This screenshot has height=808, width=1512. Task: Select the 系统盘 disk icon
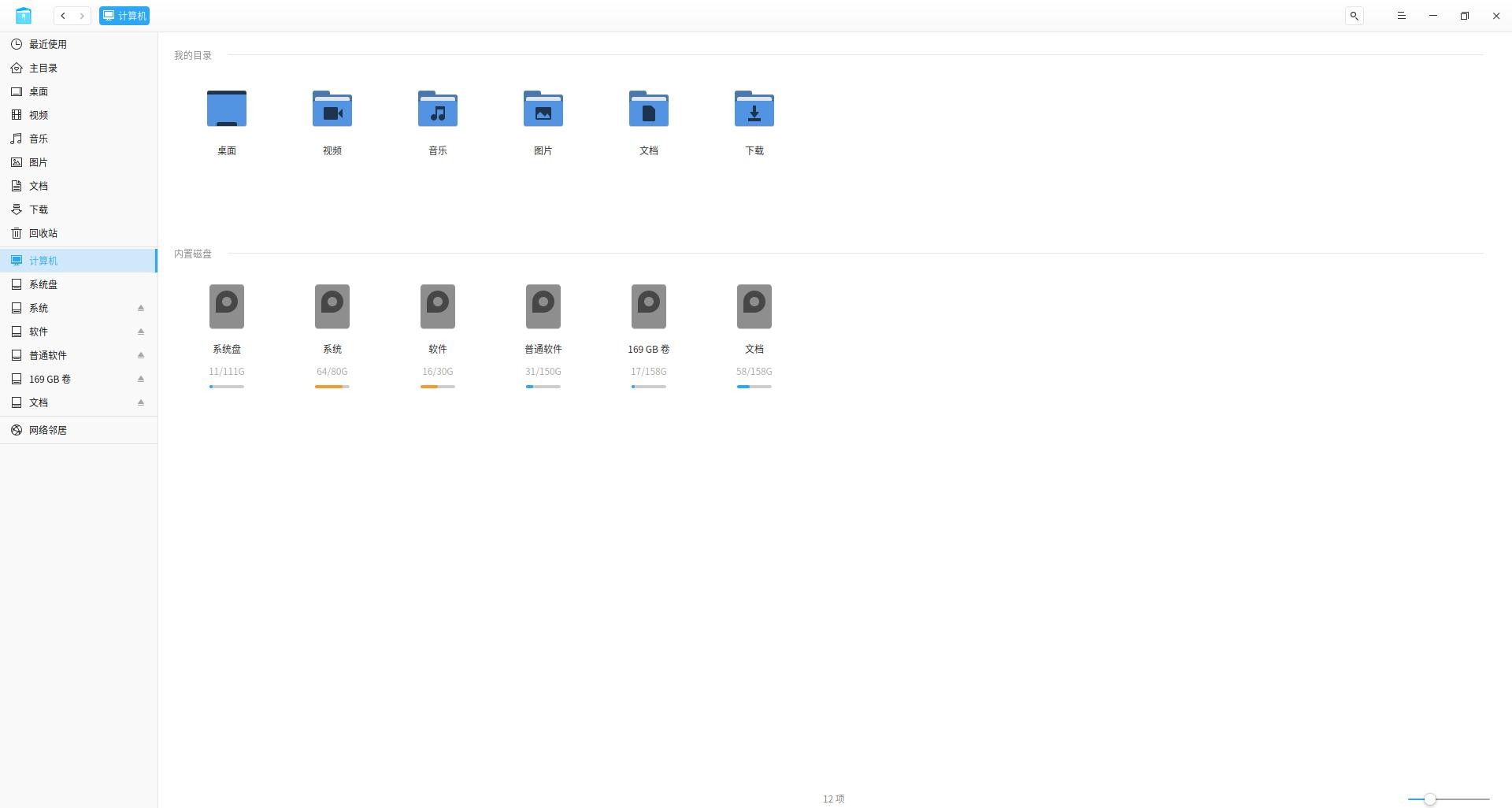point(226,306)
